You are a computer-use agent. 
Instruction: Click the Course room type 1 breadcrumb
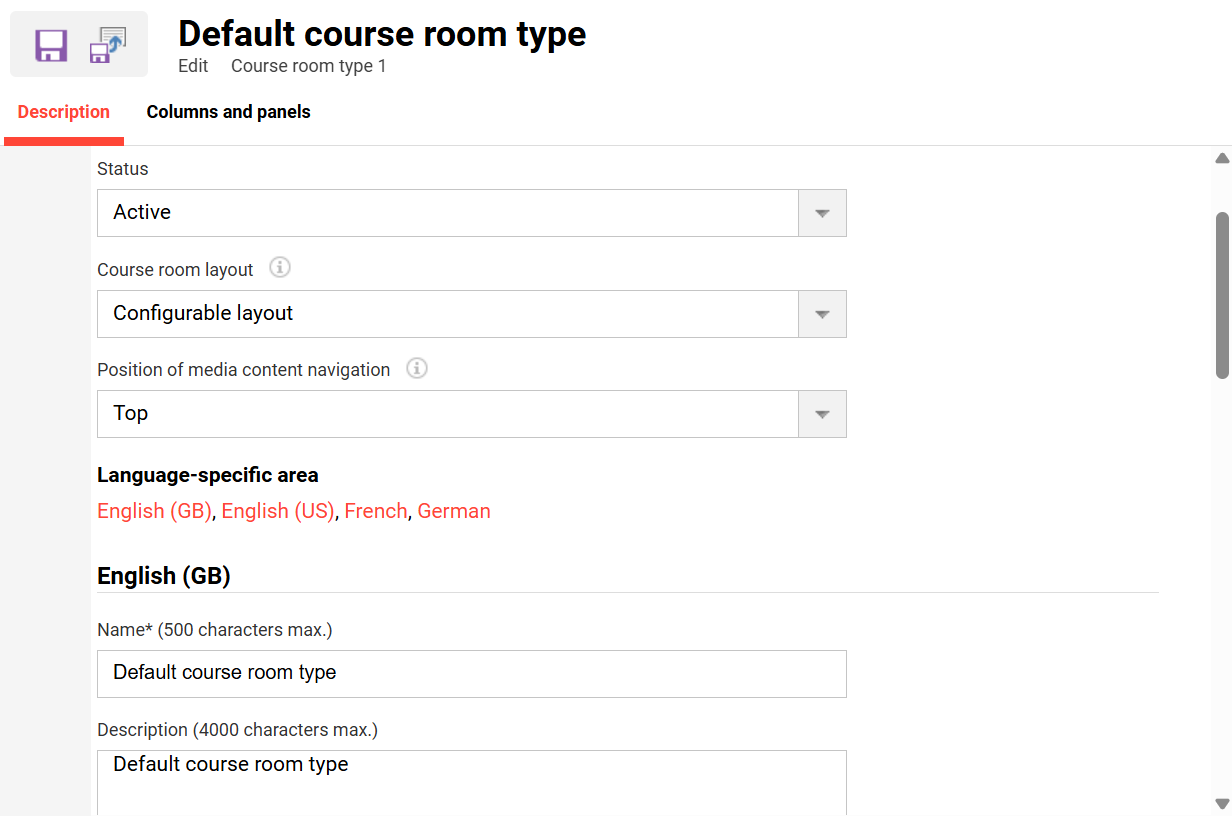tap(308, 65)
